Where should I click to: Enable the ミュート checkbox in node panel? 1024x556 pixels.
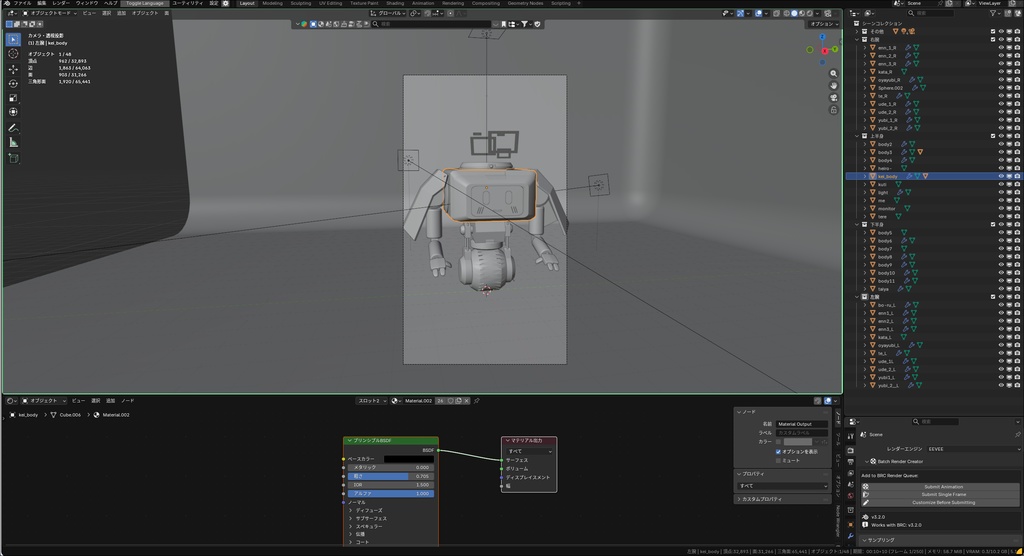coord(779,461)
